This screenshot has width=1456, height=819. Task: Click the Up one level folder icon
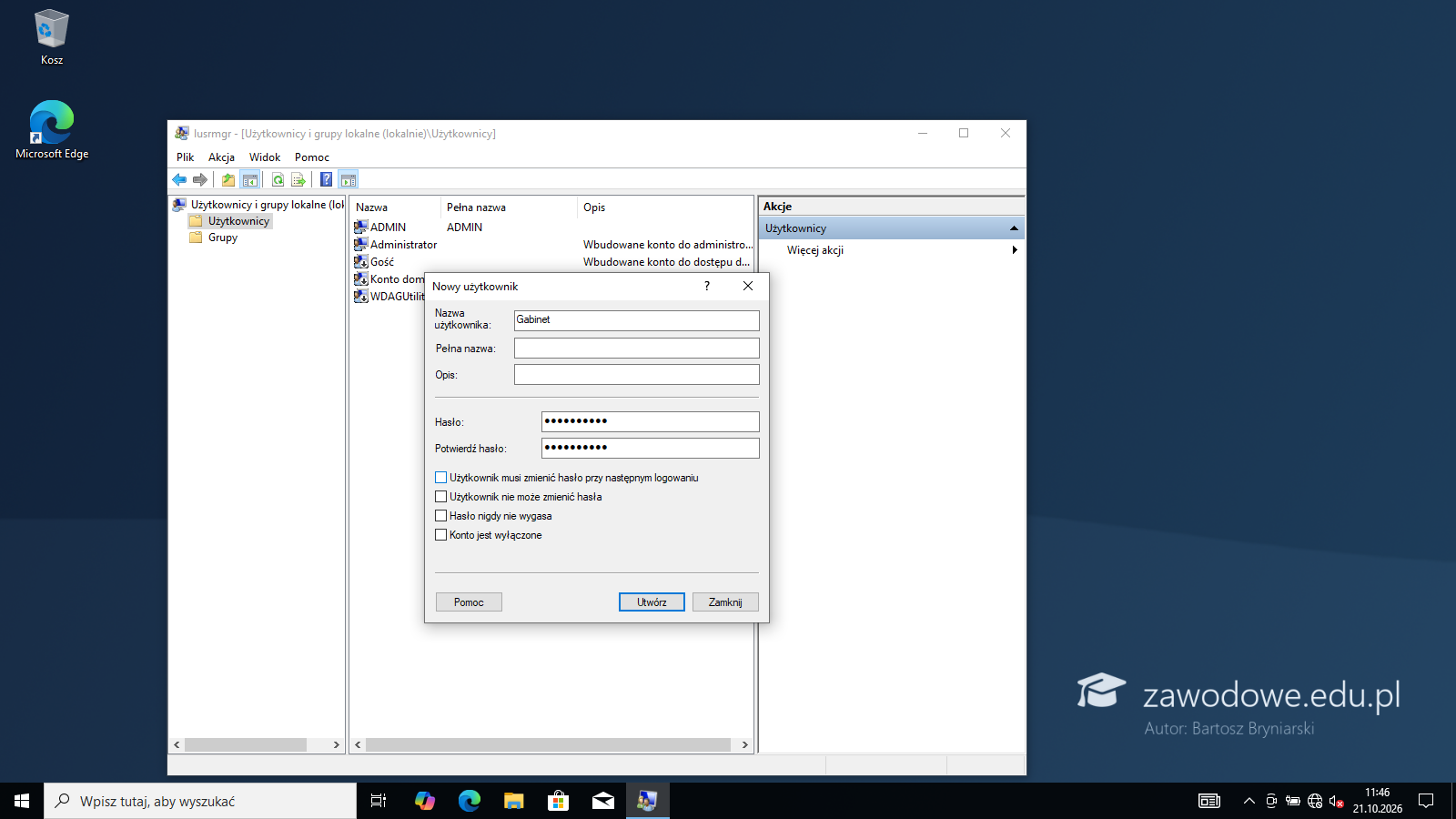[x=228, y=179]
